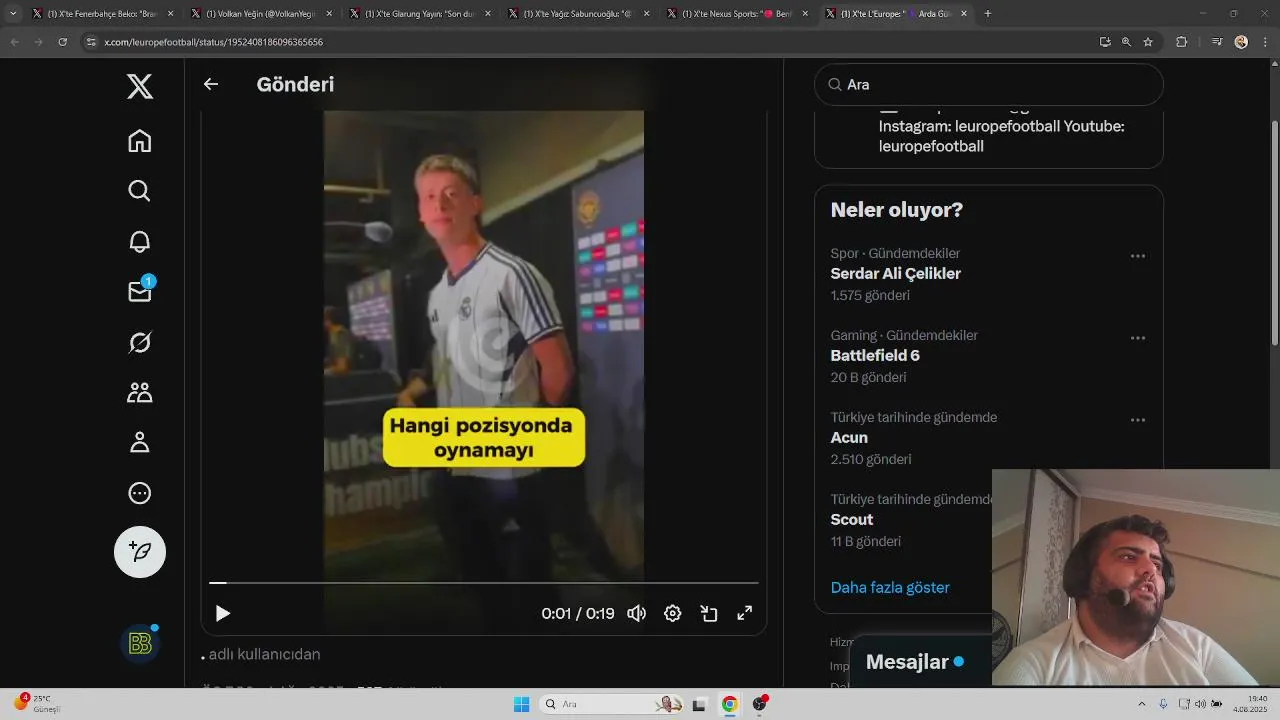Compose a new post with feather button

pos(140,552)
